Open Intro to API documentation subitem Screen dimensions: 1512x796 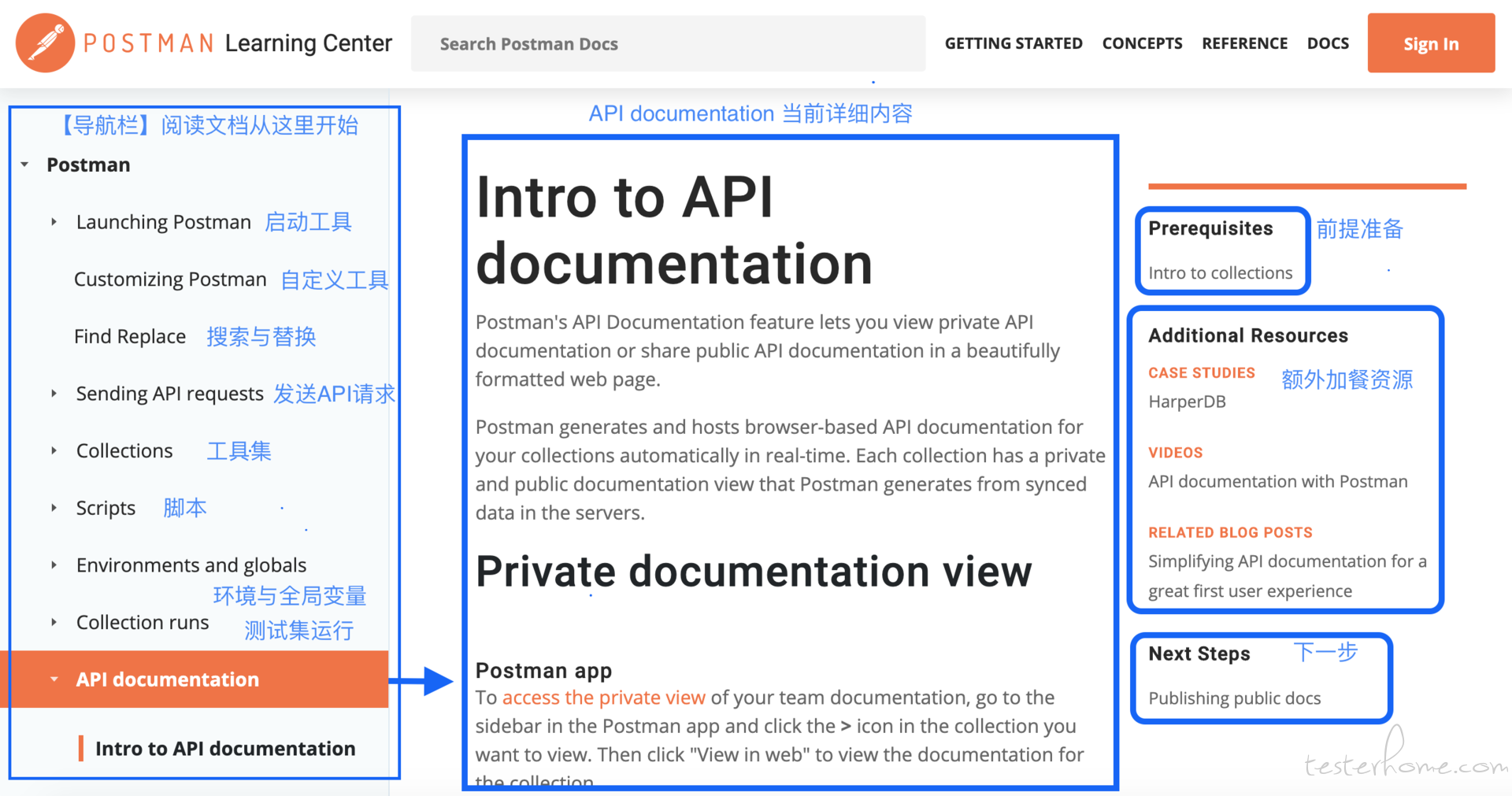tap(225, 748)
